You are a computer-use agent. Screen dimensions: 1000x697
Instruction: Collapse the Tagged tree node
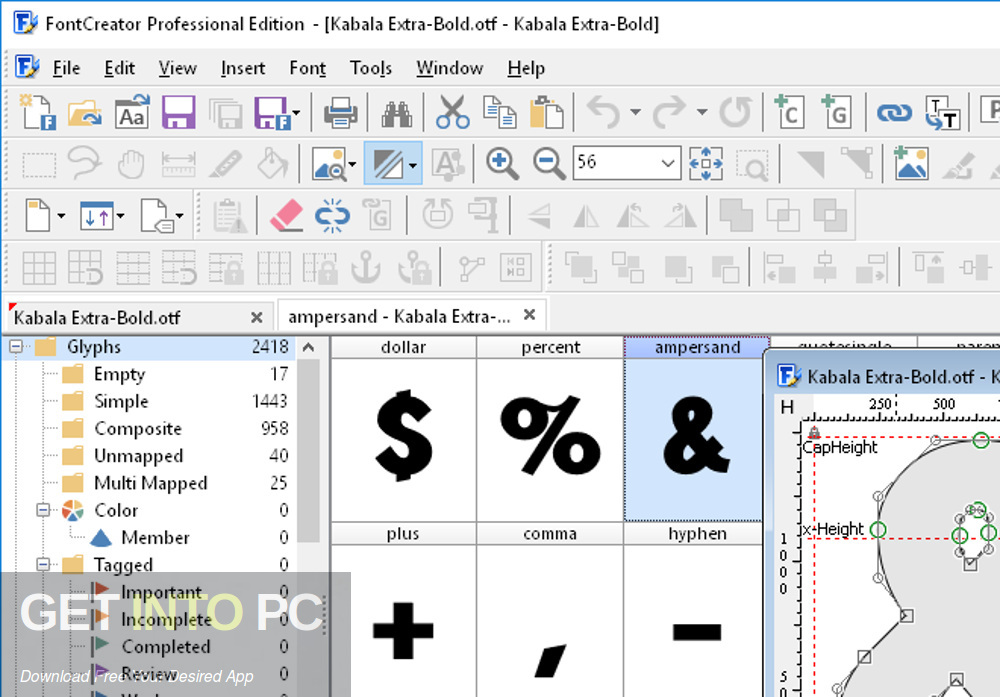(43, 564)
